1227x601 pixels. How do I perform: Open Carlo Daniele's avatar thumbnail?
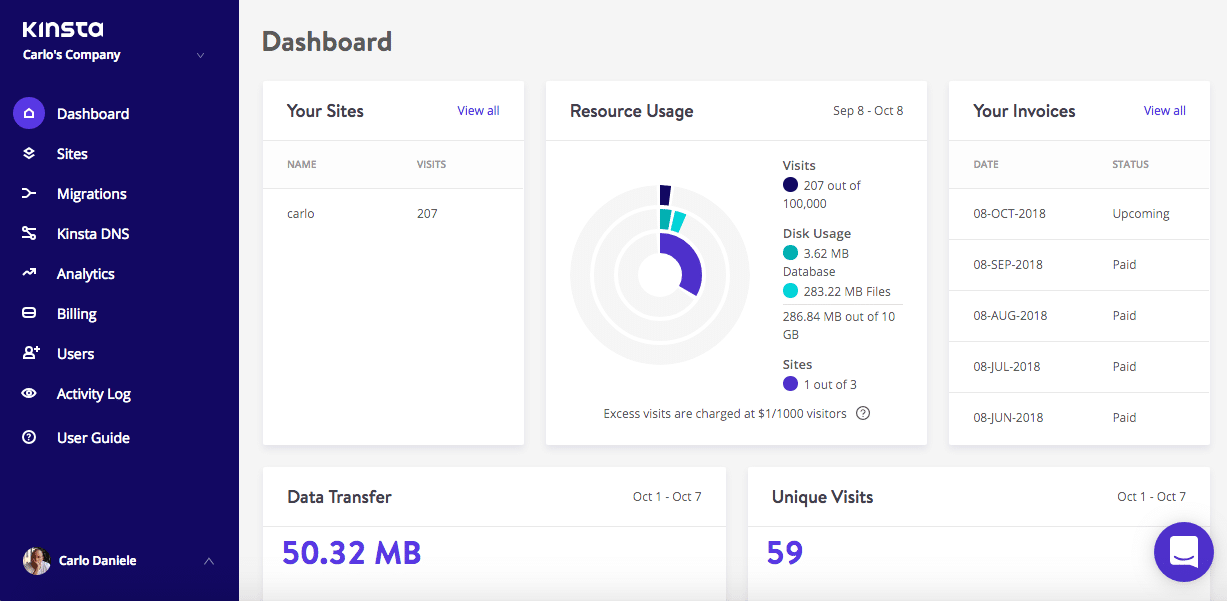[36, 561]
